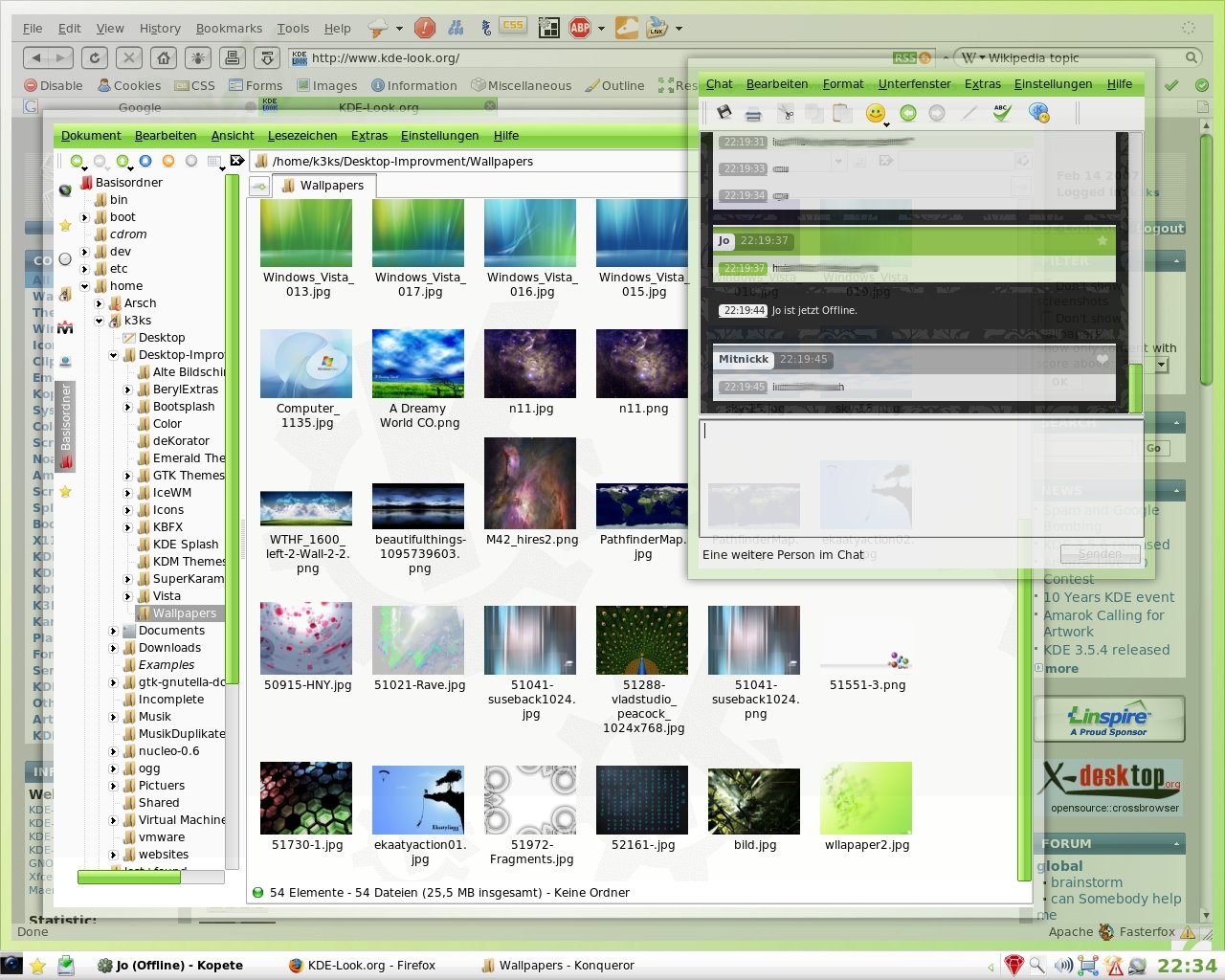Click Firefox's reload button
Viewport: 1225px width, 980px height.
(x=94, y=57)
